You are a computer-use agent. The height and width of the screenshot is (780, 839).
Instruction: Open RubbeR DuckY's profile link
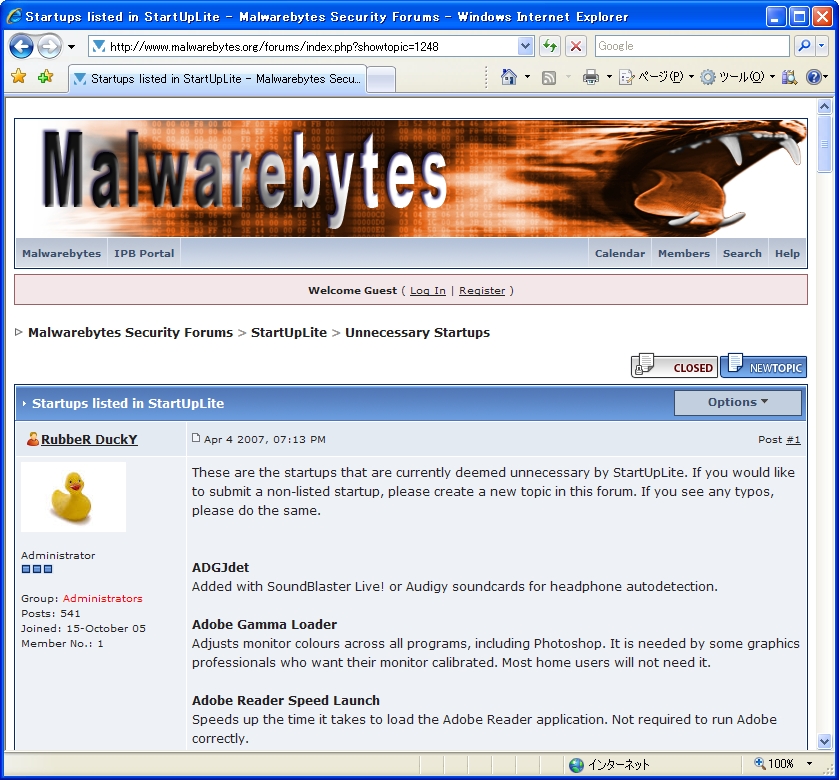click(89, 439)
